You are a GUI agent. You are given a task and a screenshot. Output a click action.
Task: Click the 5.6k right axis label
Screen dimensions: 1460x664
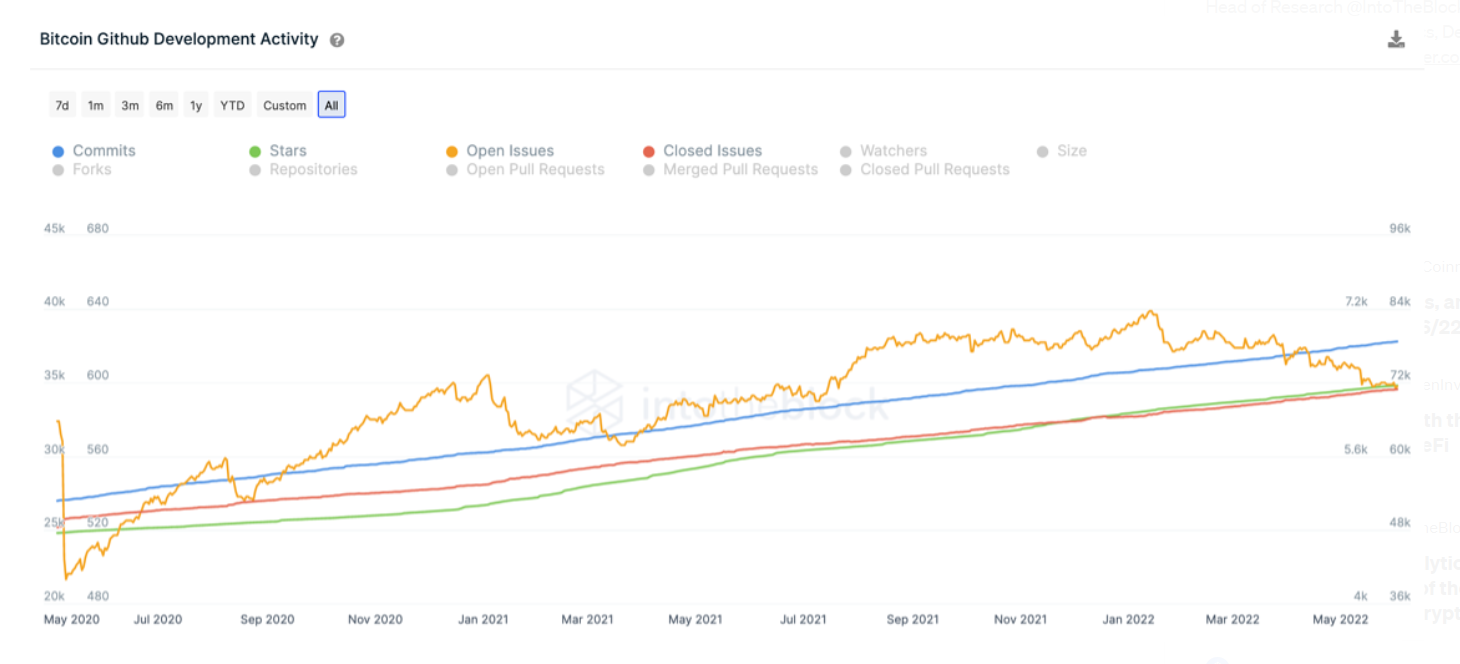pos(1355,450)
